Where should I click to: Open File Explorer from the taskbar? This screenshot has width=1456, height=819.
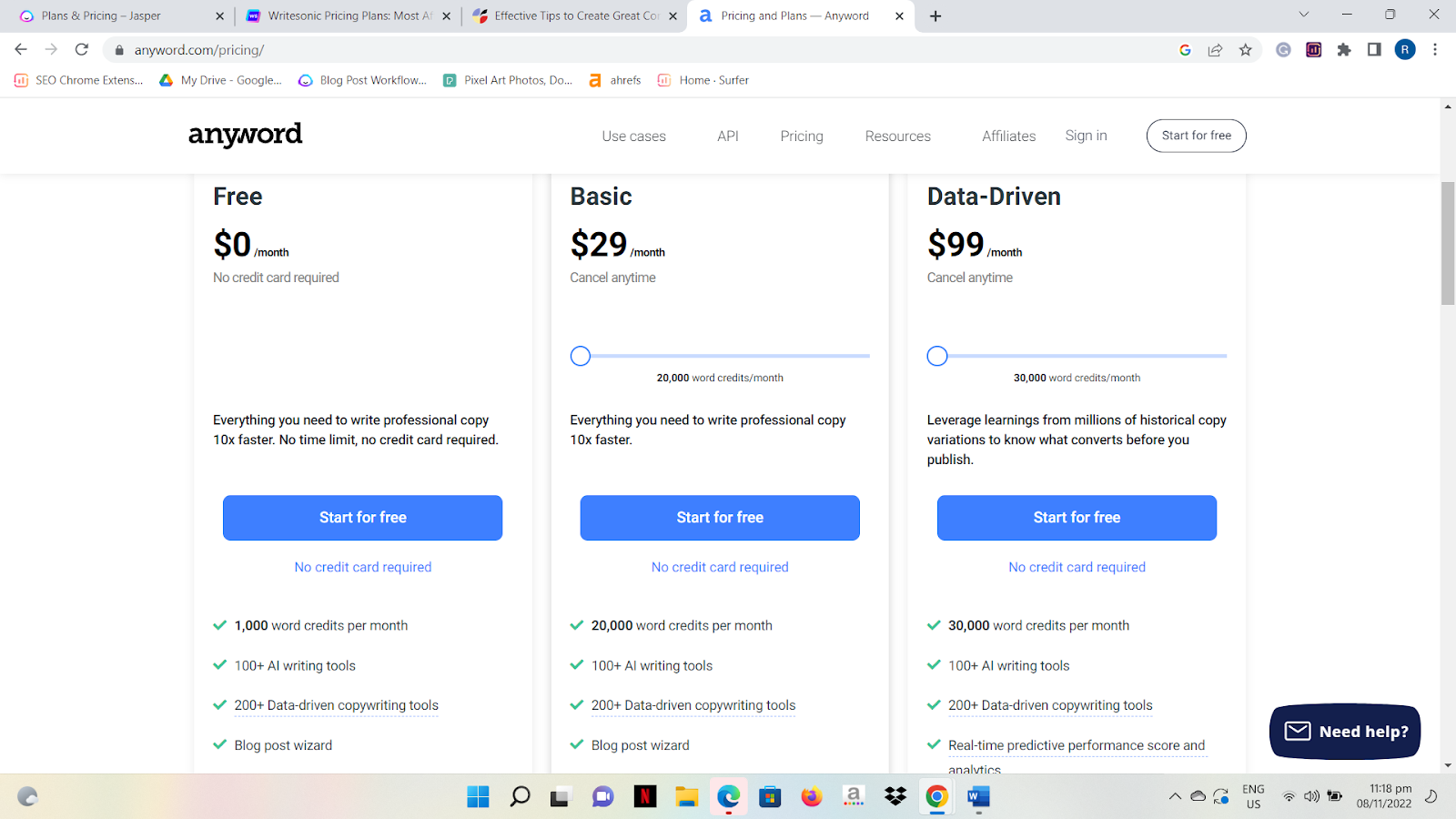[x=686, y=797]
